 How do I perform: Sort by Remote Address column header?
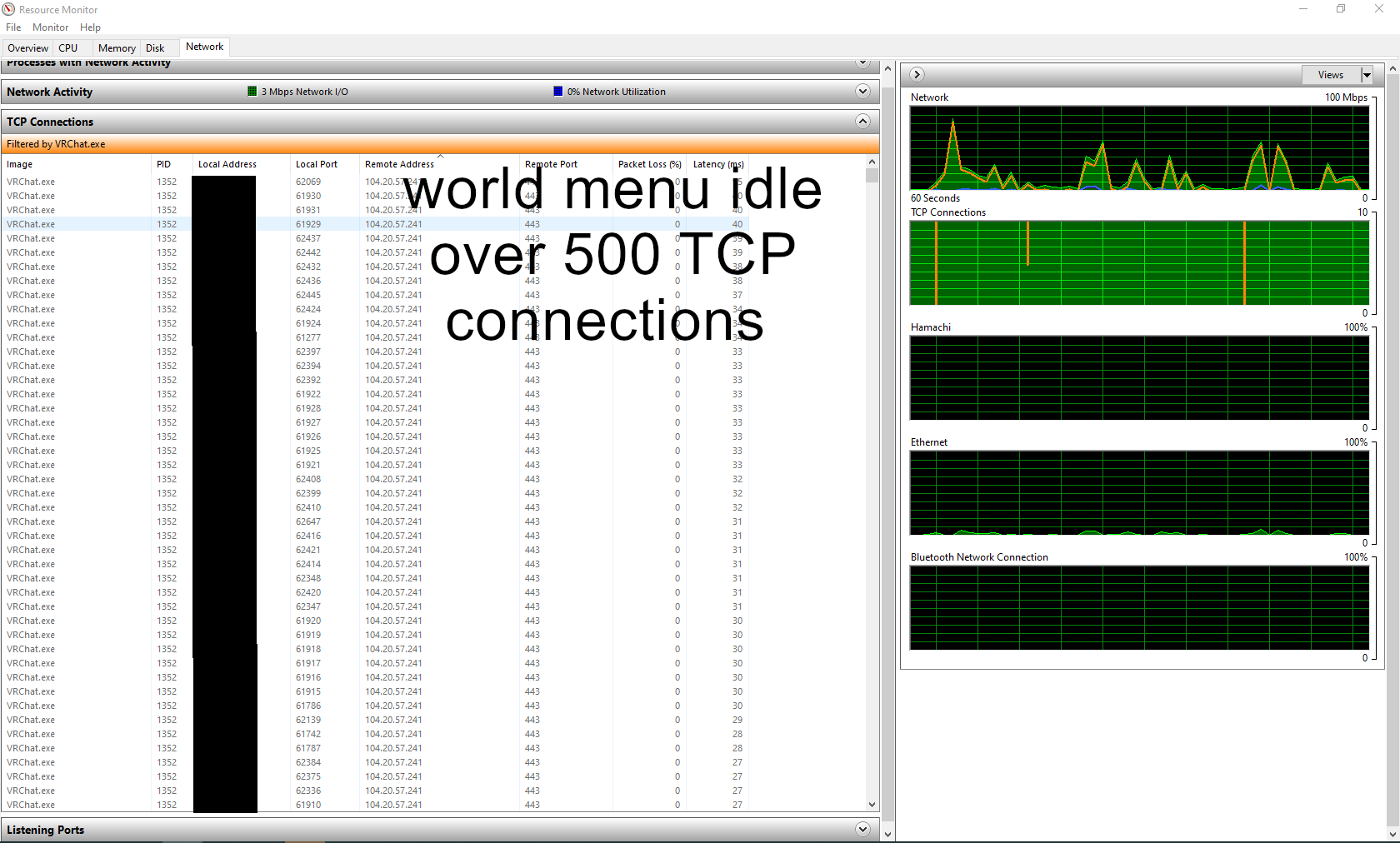[440, 164]
